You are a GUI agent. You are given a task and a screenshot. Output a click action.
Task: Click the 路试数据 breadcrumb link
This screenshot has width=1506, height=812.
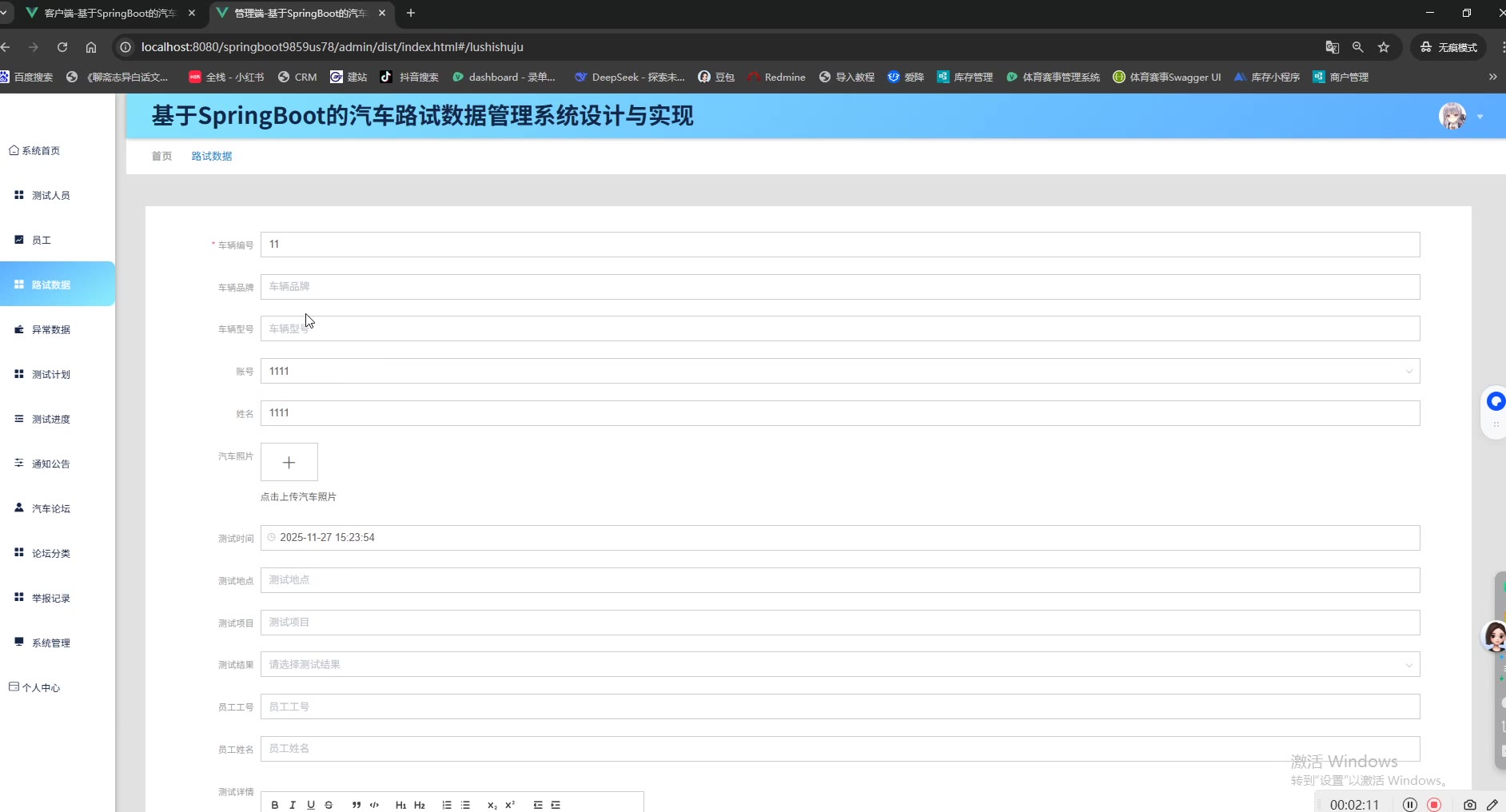212,156
